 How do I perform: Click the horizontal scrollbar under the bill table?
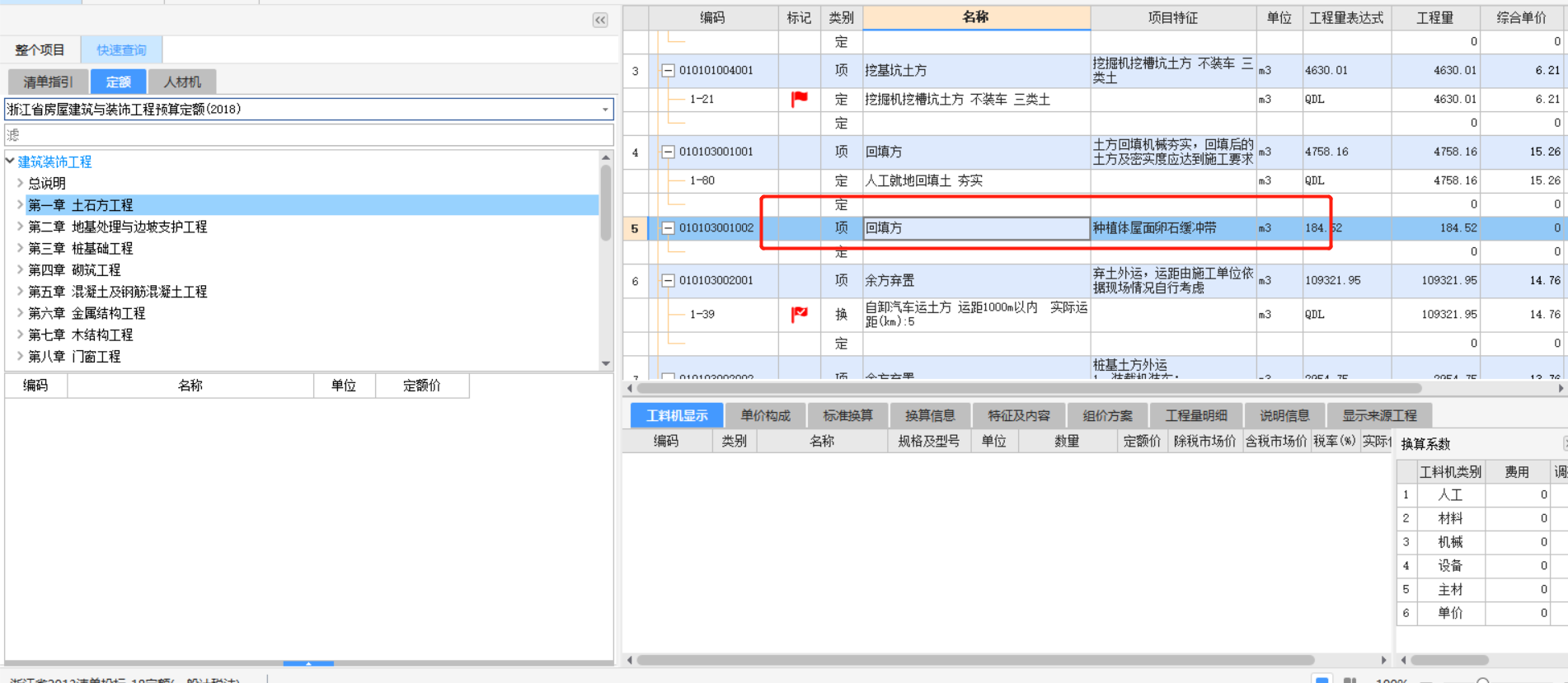pos(1029,388)
